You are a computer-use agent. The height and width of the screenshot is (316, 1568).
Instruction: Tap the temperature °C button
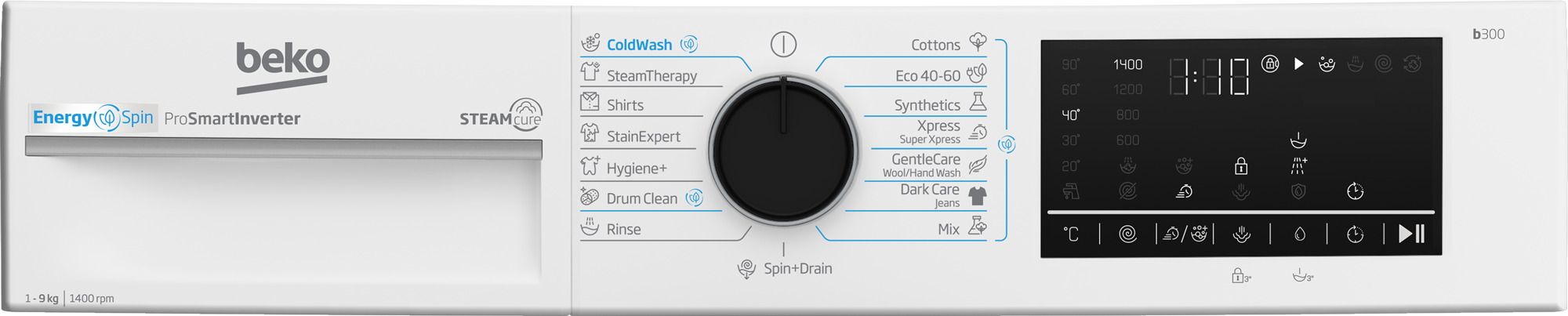pos(1071,234)
